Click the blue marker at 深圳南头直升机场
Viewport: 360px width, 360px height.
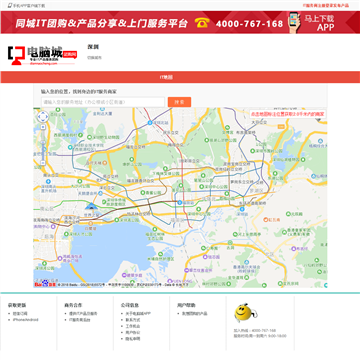(48, 182)
